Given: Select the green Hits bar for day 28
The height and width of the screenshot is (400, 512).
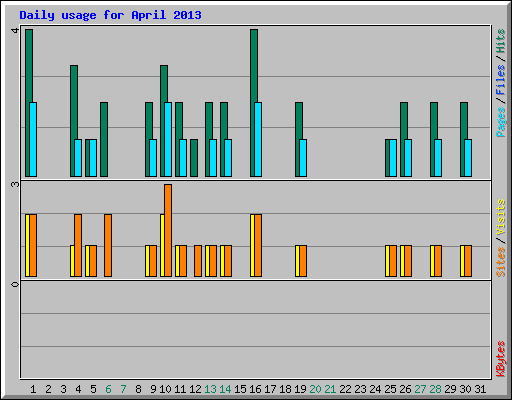Looking at the screenshot, I should coord(434,139).
